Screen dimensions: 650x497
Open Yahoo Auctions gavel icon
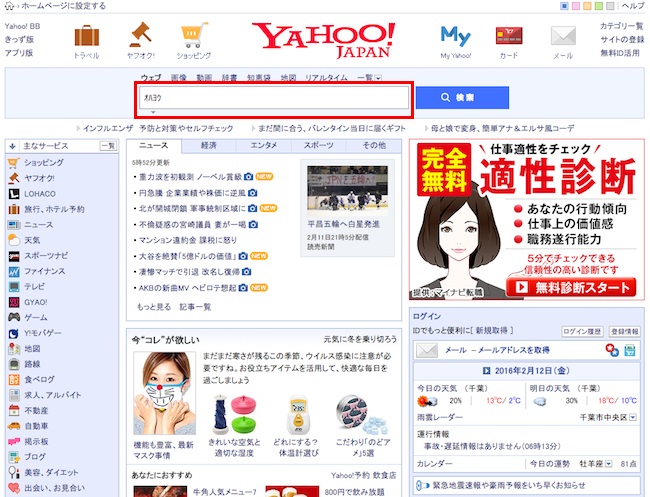point(140,35)
